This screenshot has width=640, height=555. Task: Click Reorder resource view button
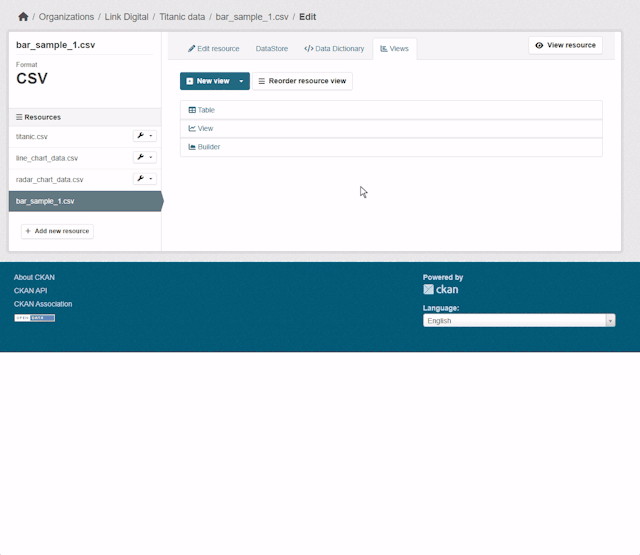(x=302, y=81)
